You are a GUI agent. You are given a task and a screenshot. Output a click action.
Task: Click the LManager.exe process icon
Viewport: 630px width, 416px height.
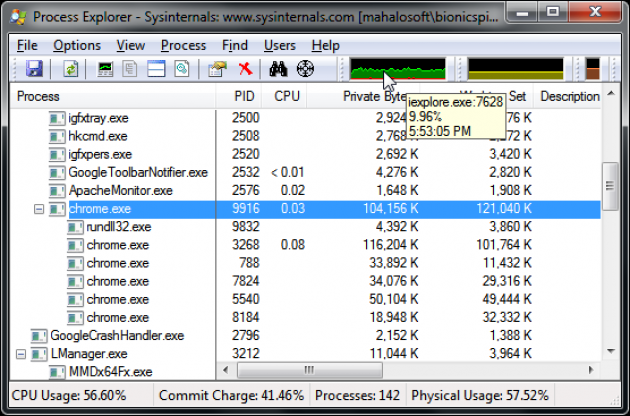coord(39,354)
